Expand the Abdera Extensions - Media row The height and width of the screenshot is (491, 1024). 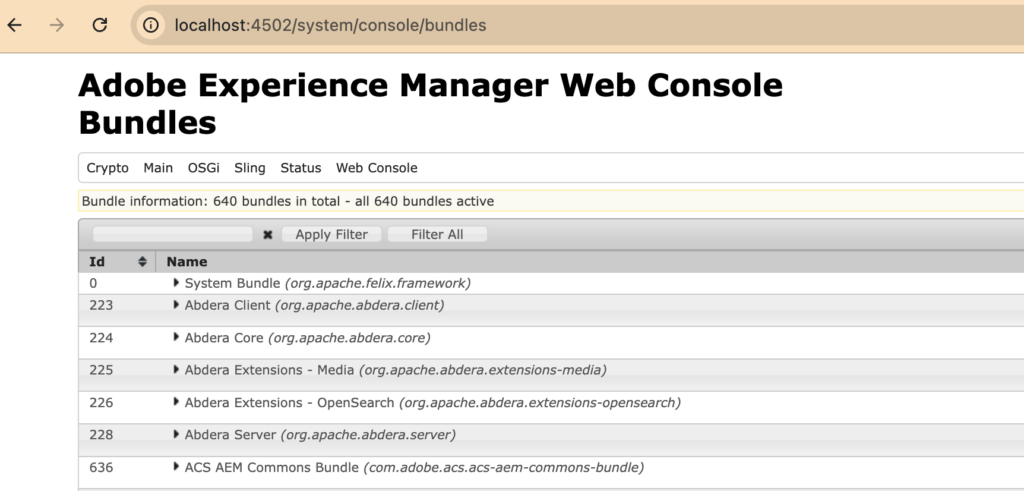(177, 370)
